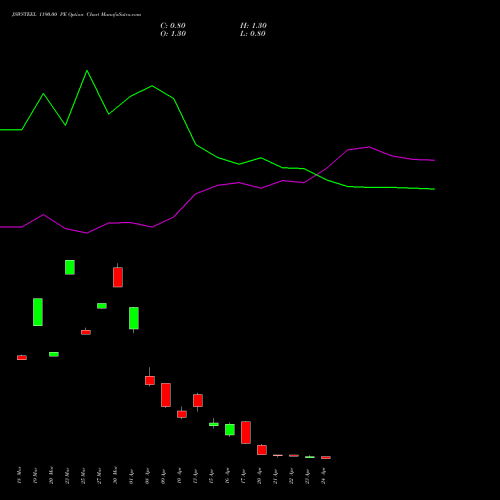Viewport: 500px width, 500px height.
Task: Select the close value 'C: 0.80'
Action: [173, 26]
